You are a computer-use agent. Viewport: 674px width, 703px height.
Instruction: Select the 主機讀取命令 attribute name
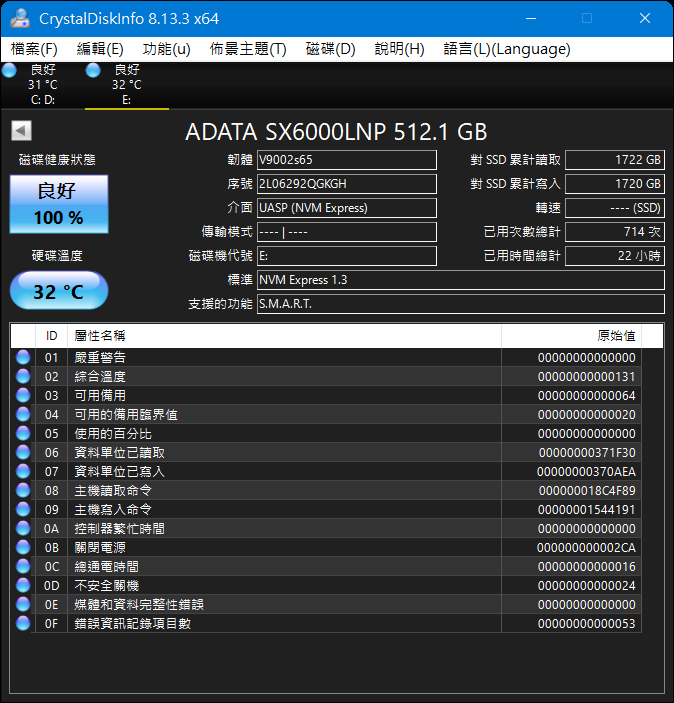[x=113, y=490]
